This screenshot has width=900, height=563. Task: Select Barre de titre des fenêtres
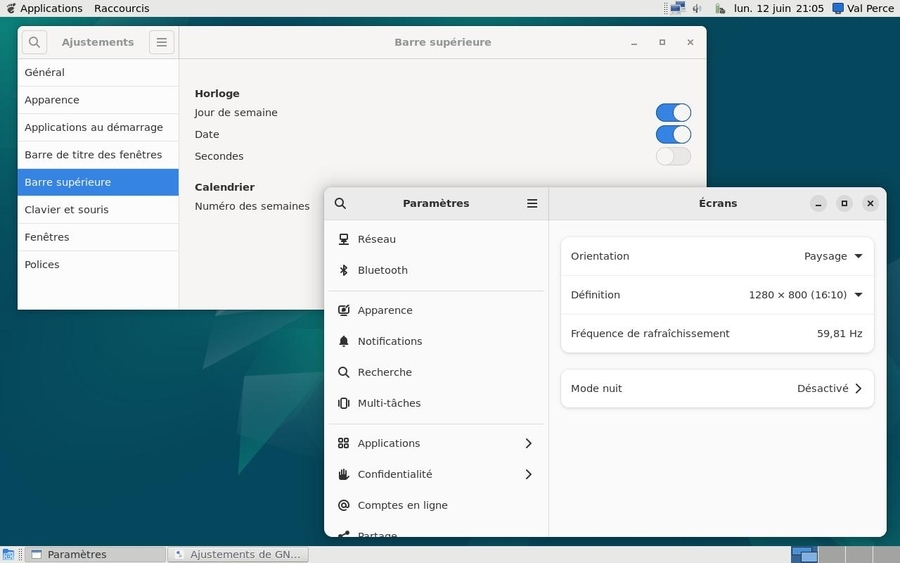point(98,155)
